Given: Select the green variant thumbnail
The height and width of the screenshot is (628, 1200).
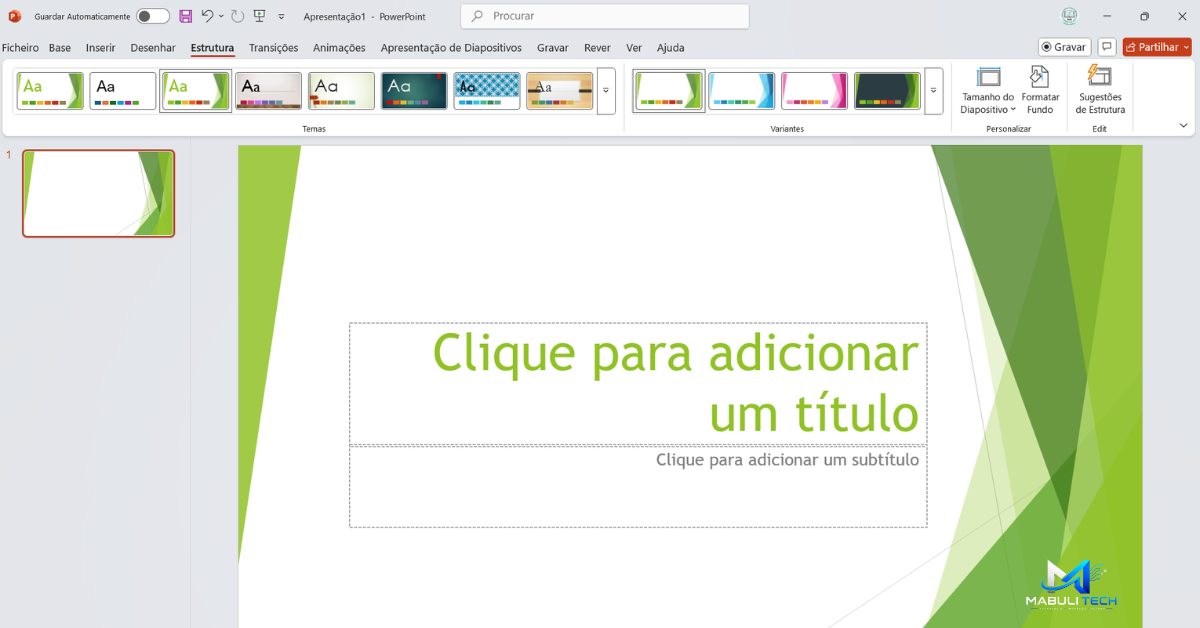Looking at the screenshot, I should point(669,91).
